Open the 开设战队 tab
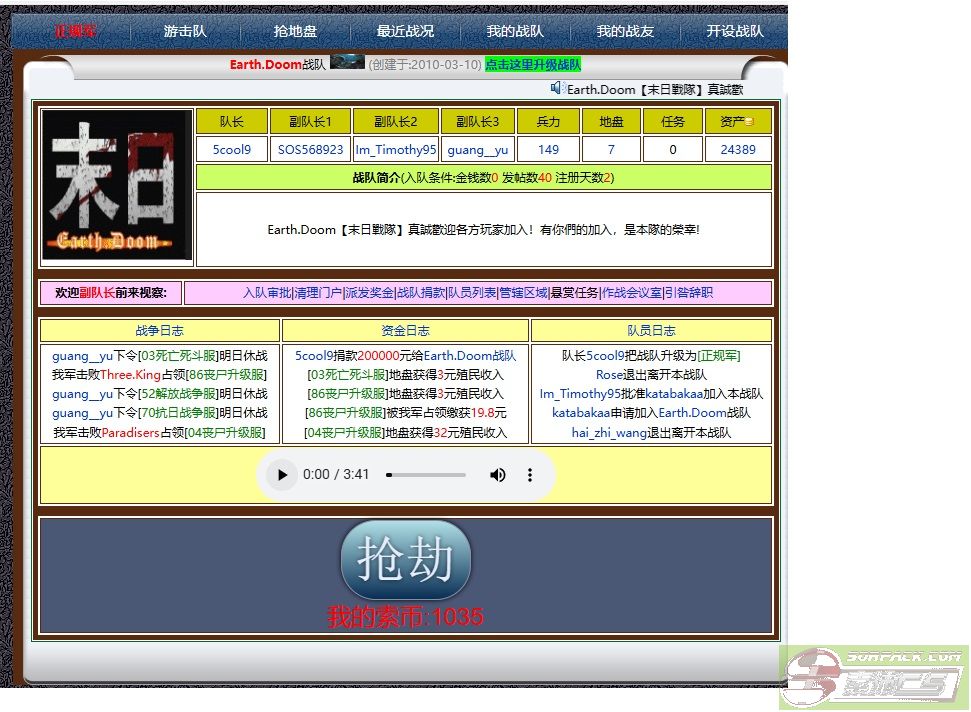Image resolution: width=971 pixels, height=712 pixels. [735, 31]
